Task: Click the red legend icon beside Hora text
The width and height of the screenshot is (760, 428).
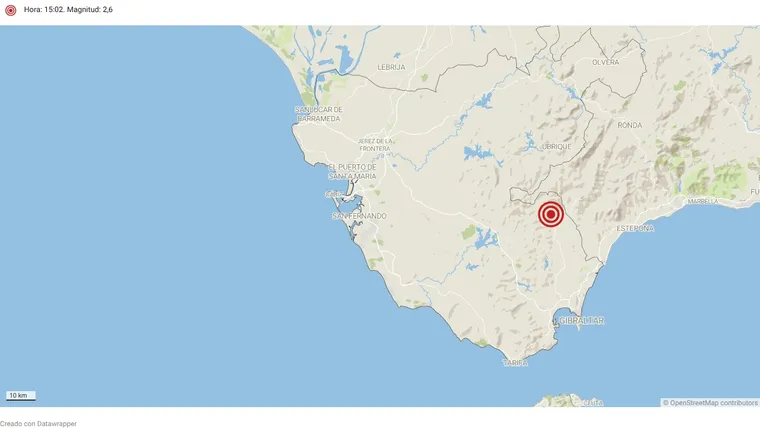Action: click(x=11, y=10)
